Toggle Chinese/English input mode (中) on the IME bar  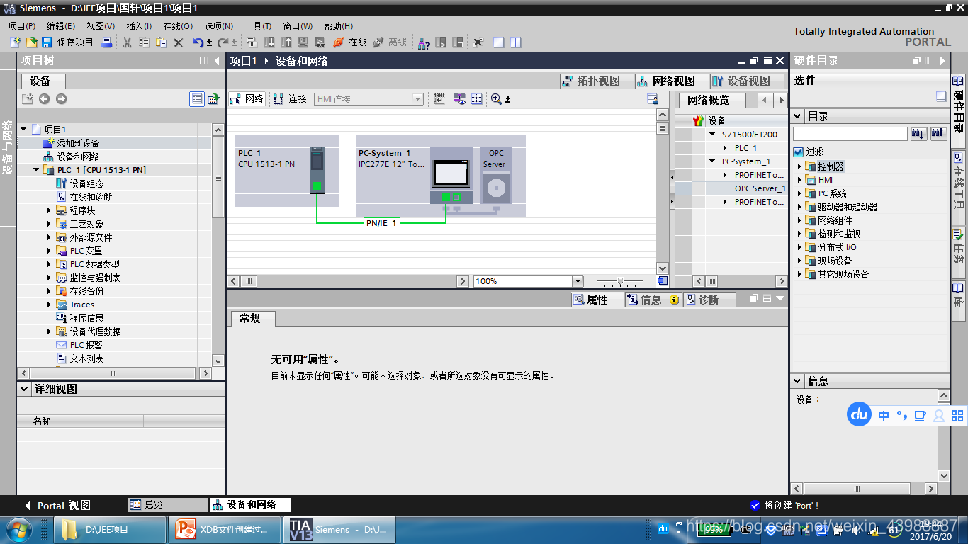(x=883, y=415)
